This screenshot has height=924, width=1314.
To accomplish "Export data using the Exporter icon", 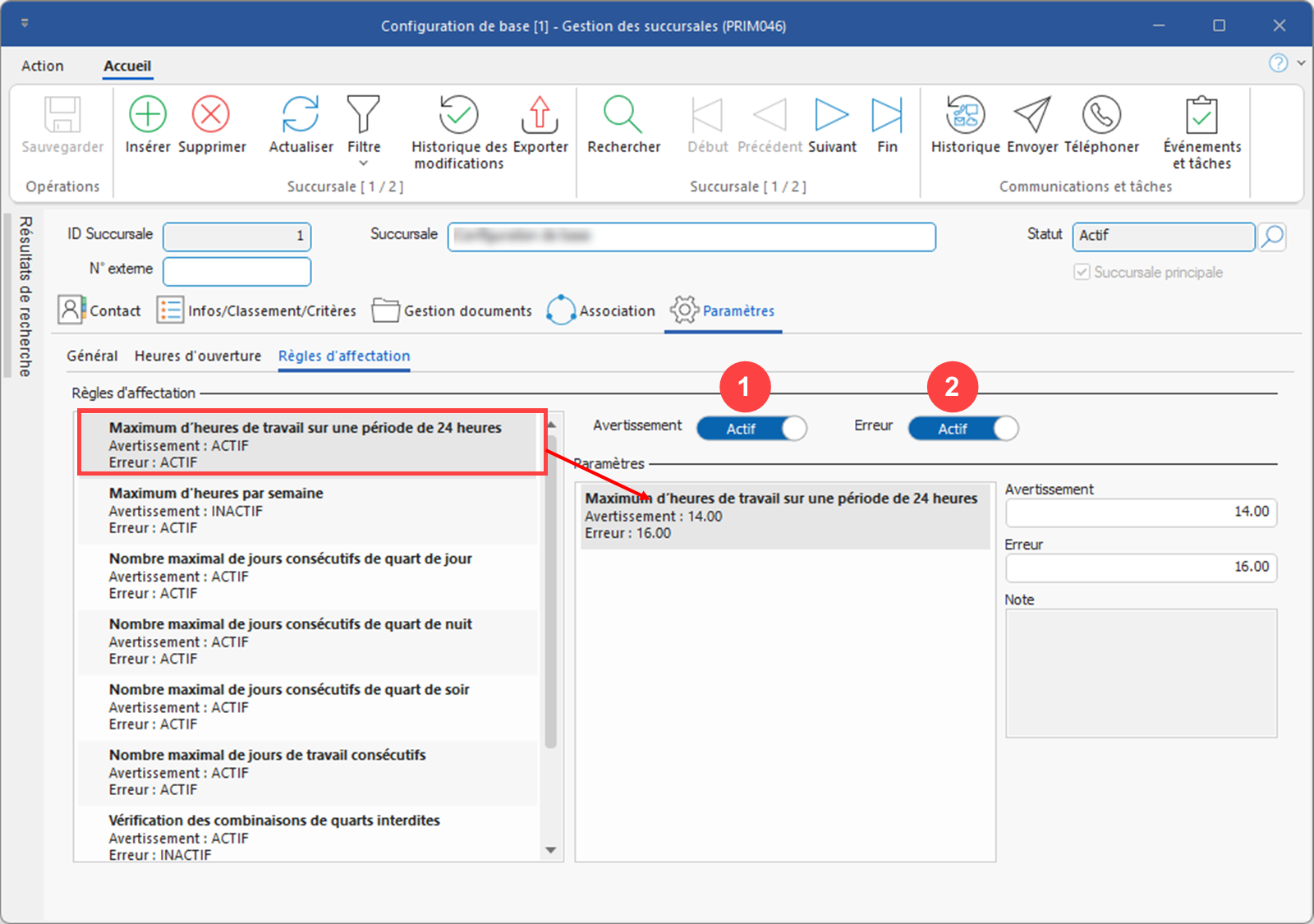I will (x=540, y=115).
